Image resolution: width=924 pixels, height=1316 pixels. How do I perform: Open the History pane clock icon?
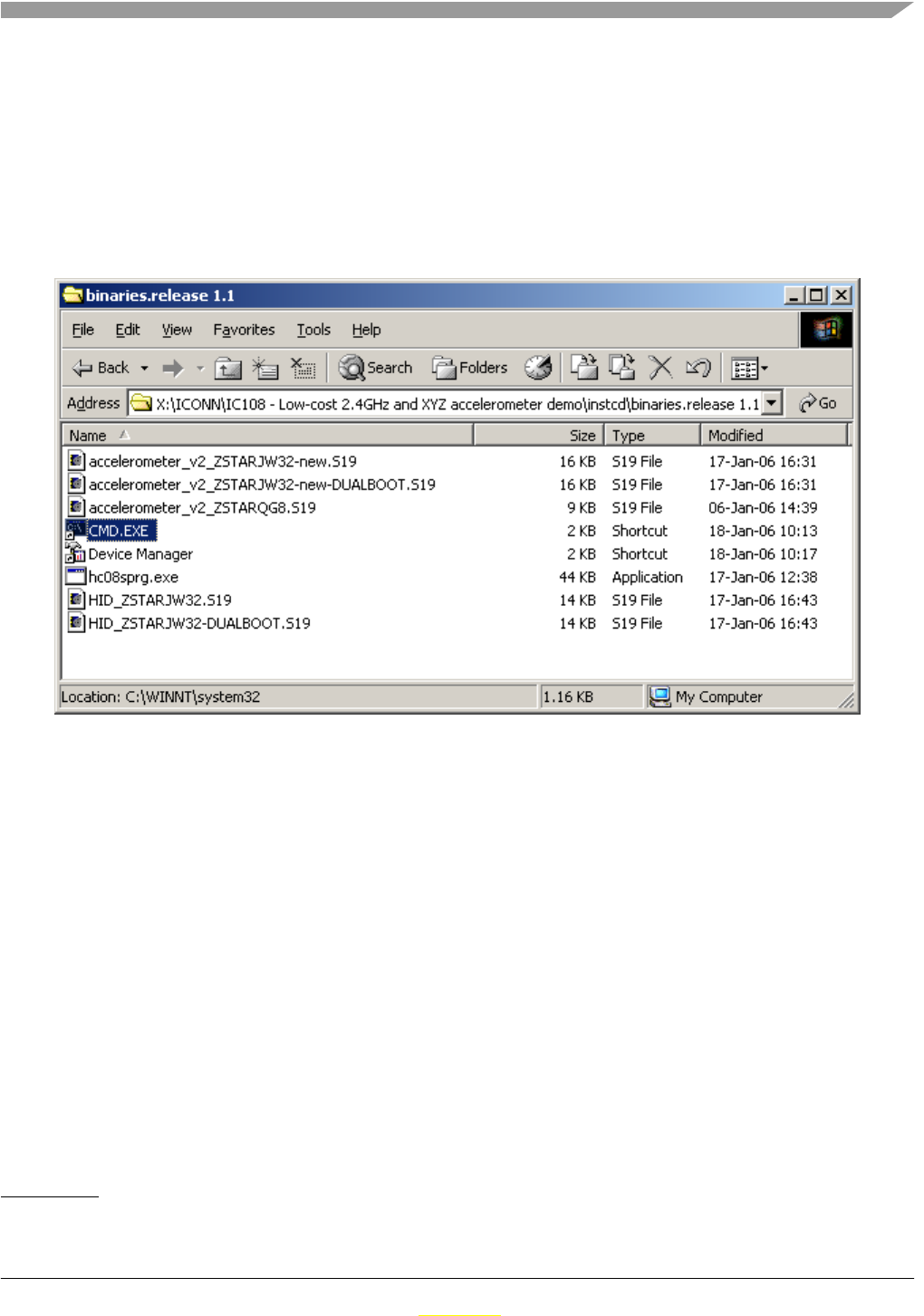(538, 368)
